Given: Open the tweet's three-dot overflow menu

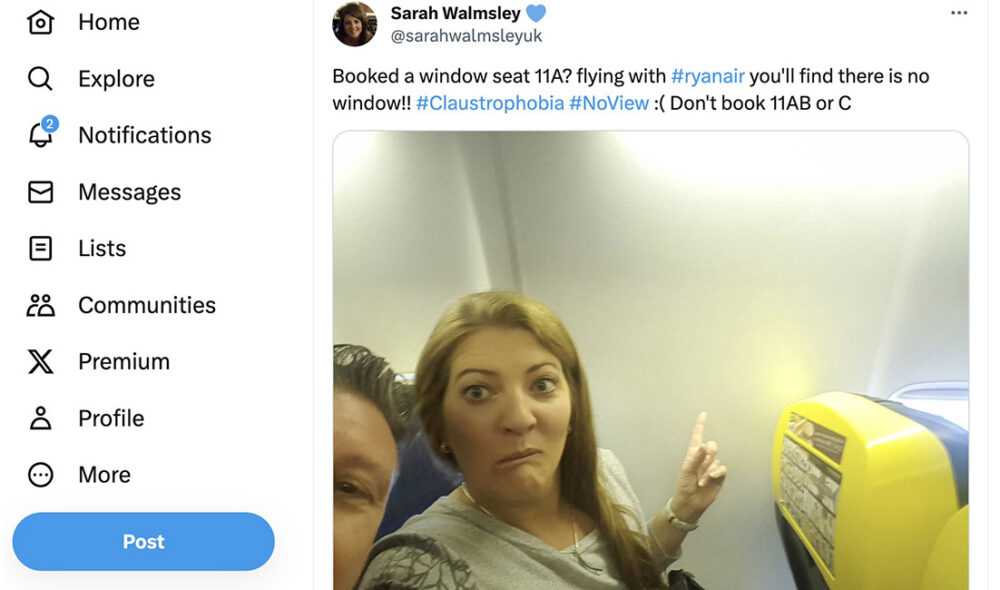Looking at the screenshot, I should (x=959, y=13).
